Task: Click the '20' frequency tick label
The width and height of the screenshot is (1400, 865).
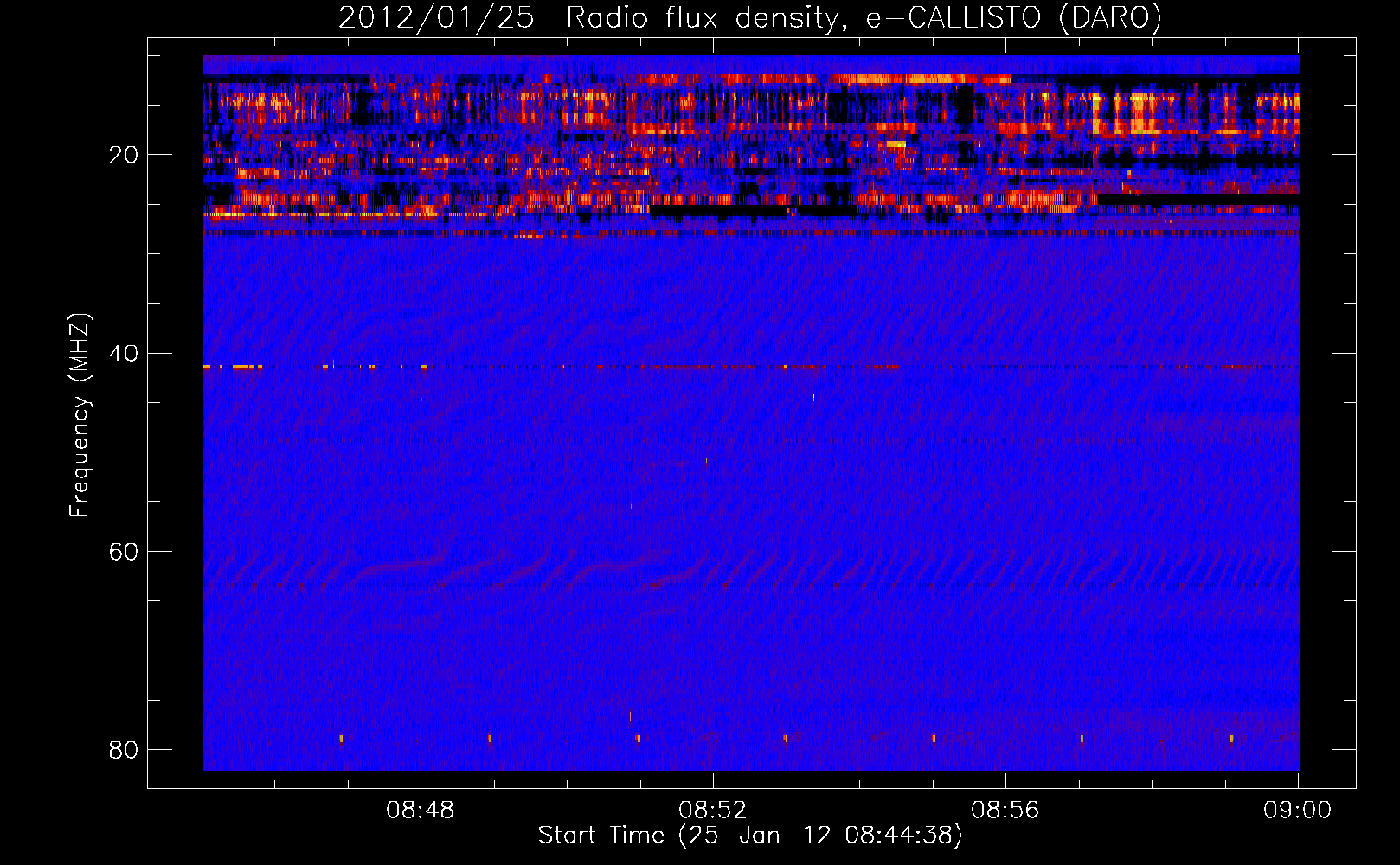Action: (x=124, y=155)
